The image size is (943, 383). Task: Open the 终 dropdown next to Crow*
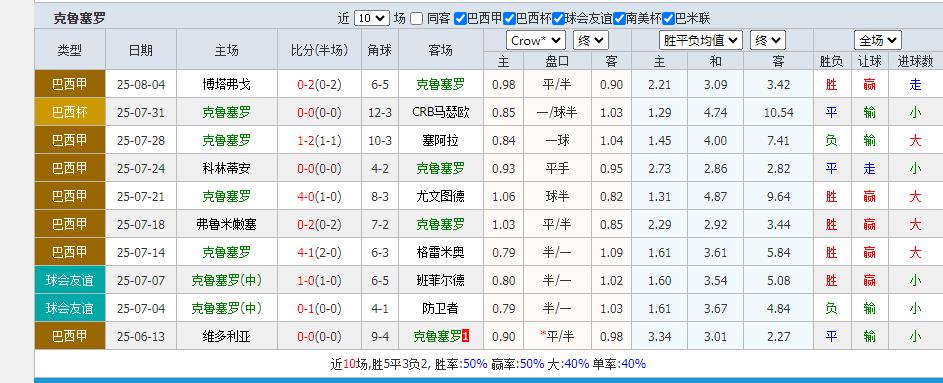591,41
